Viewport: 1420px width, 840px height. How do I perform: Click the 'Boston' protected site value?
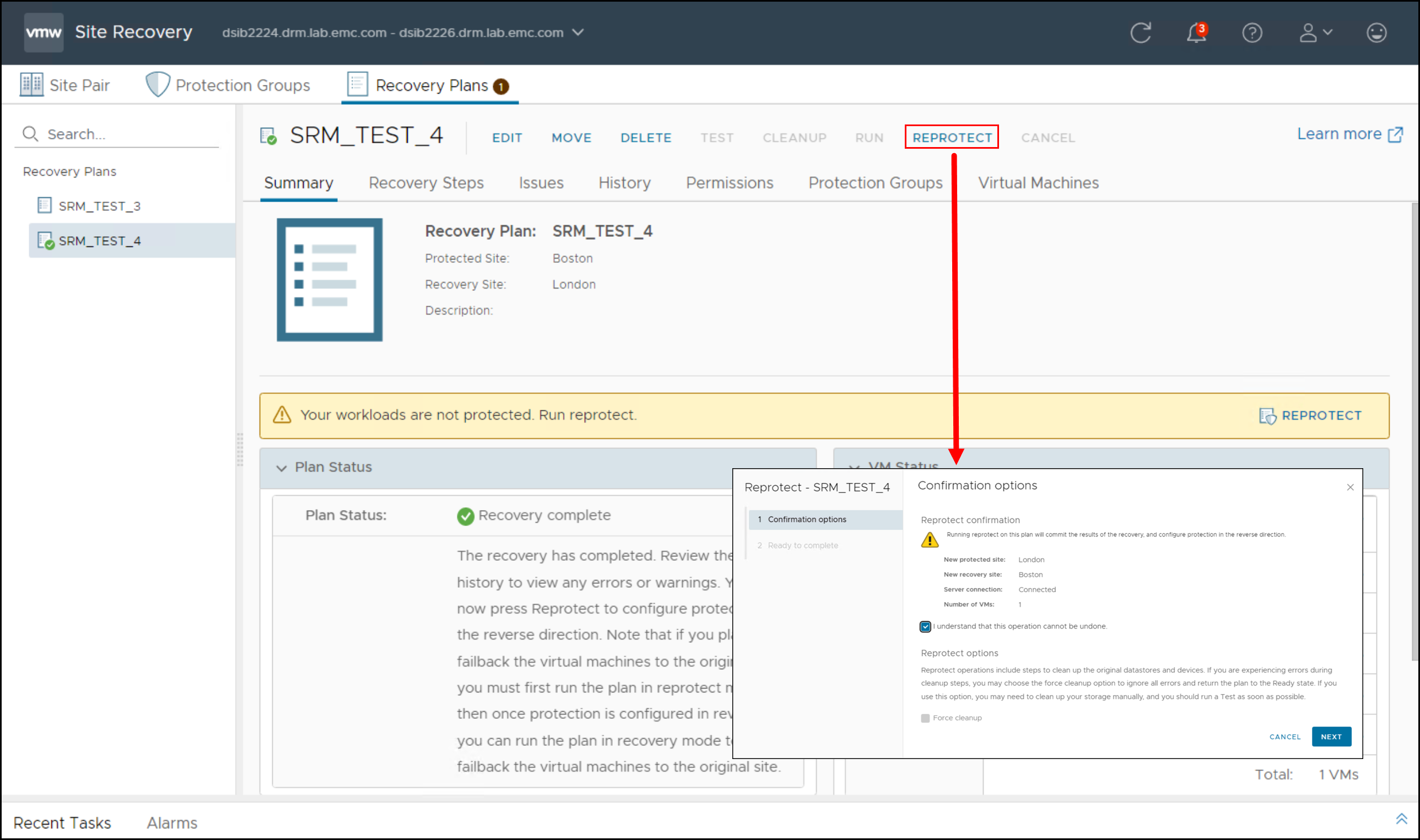click(573, 258)
